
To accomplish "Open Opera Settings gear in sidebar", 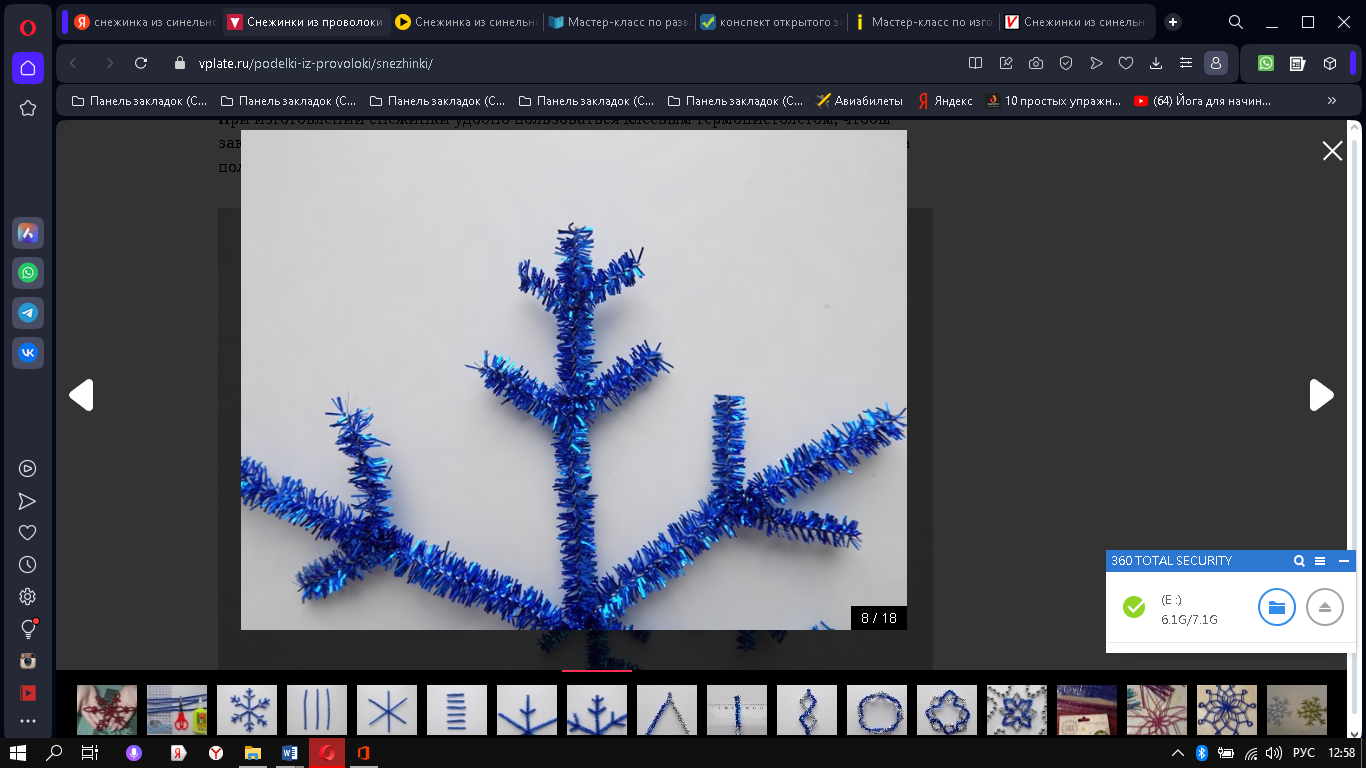I will 28,597.
